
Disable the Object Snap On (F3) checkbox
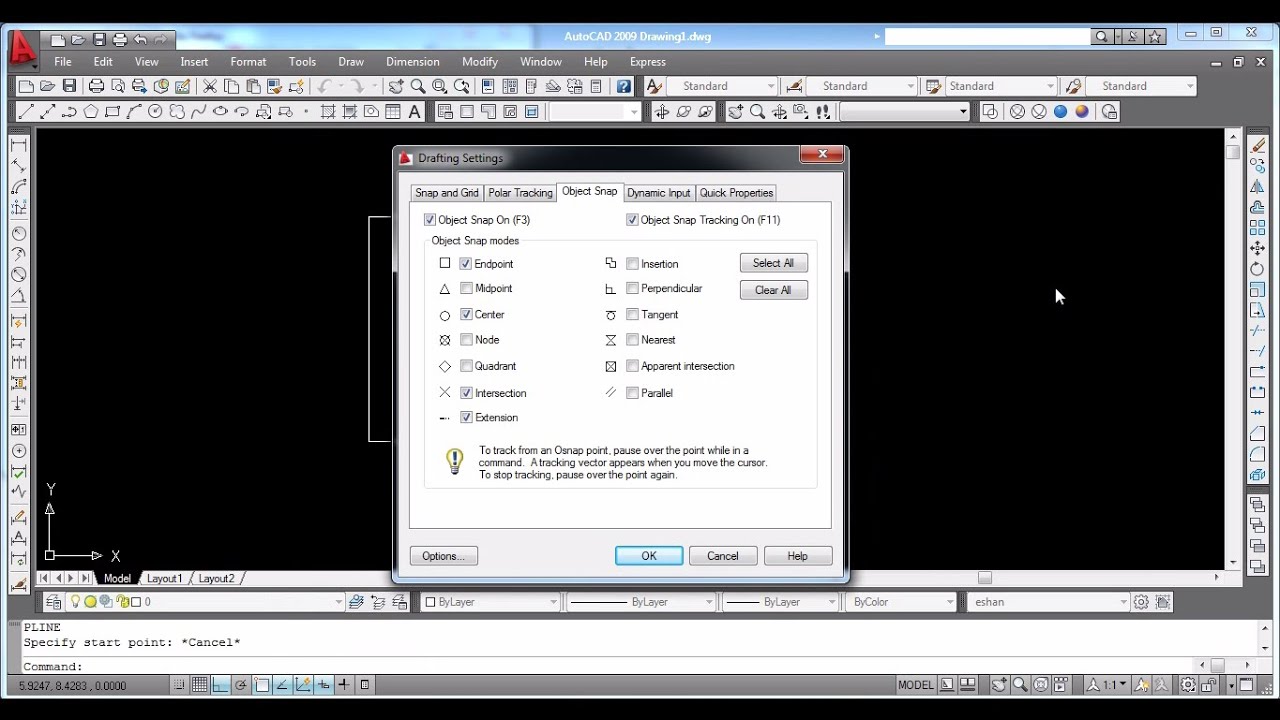[430, 220]
